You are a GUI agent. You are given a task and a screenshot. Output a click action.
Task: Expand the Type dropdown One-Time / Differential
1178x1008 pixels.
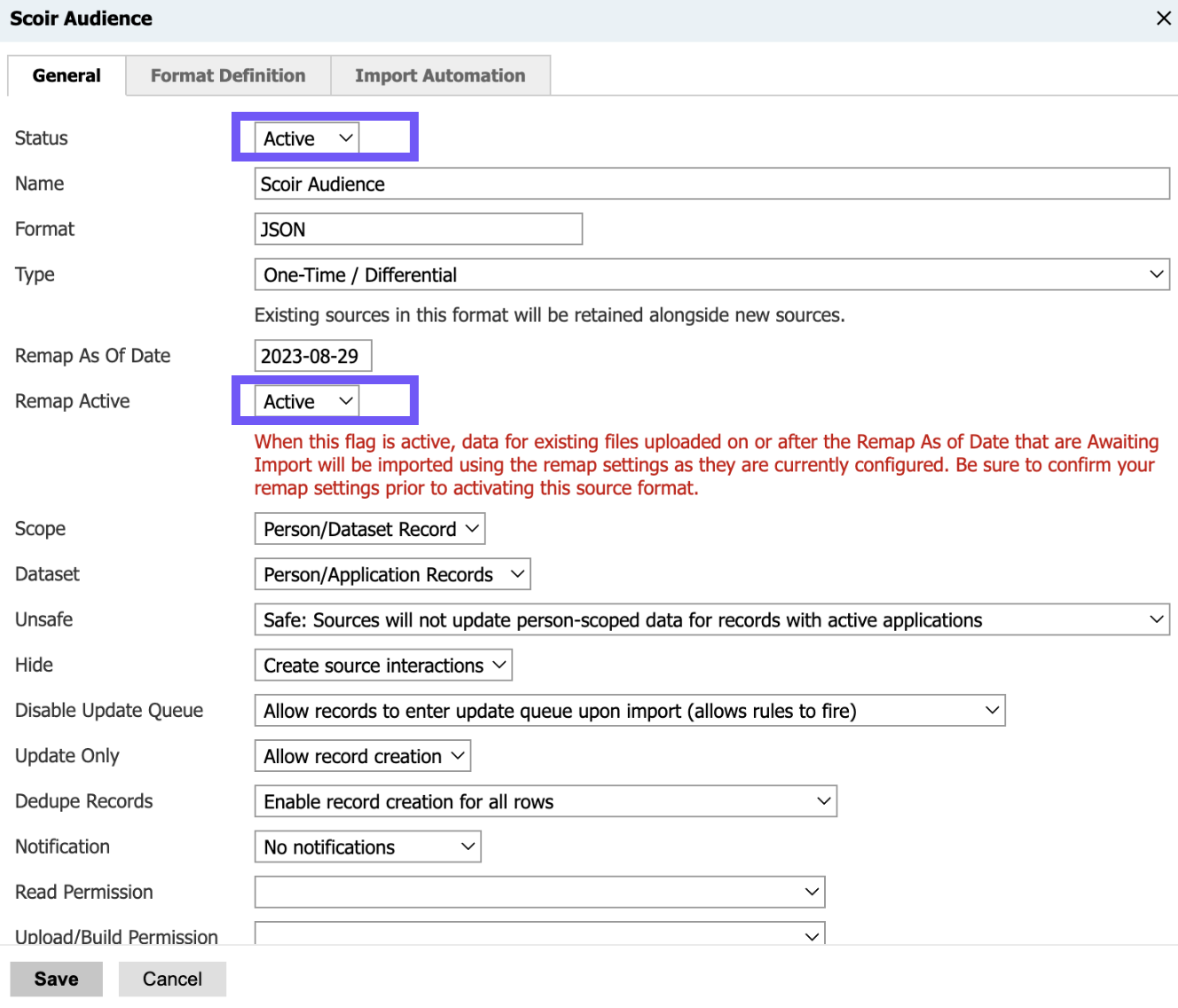[x=711, y=275]
